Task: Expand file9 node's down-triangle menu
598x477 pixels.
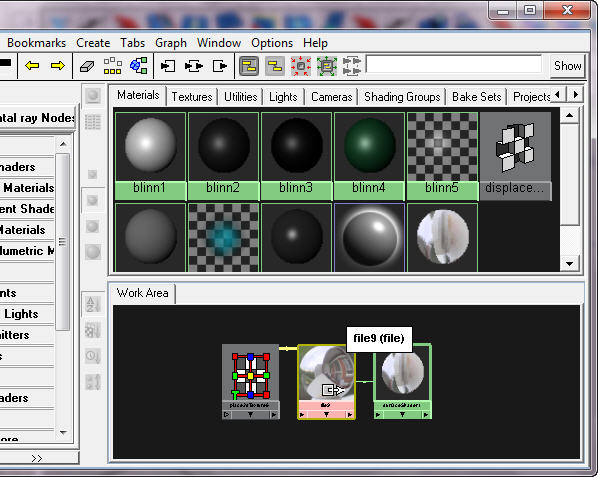Action: [326, 414]
